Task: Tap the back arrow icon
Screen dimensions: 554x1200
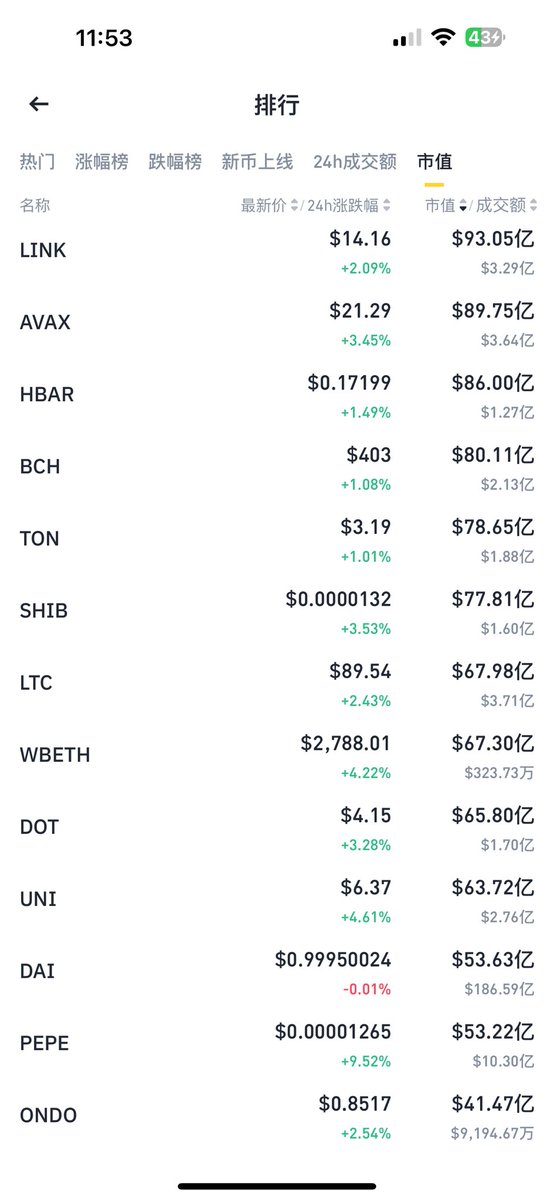Action: point(39,104)
